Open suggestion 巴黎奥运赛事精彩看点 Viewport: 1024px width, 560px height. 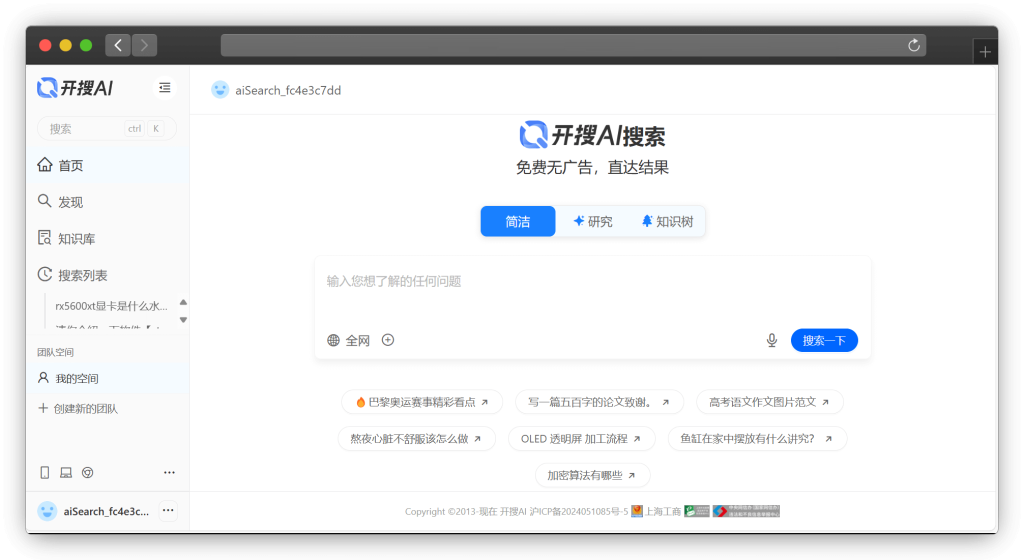422,402
